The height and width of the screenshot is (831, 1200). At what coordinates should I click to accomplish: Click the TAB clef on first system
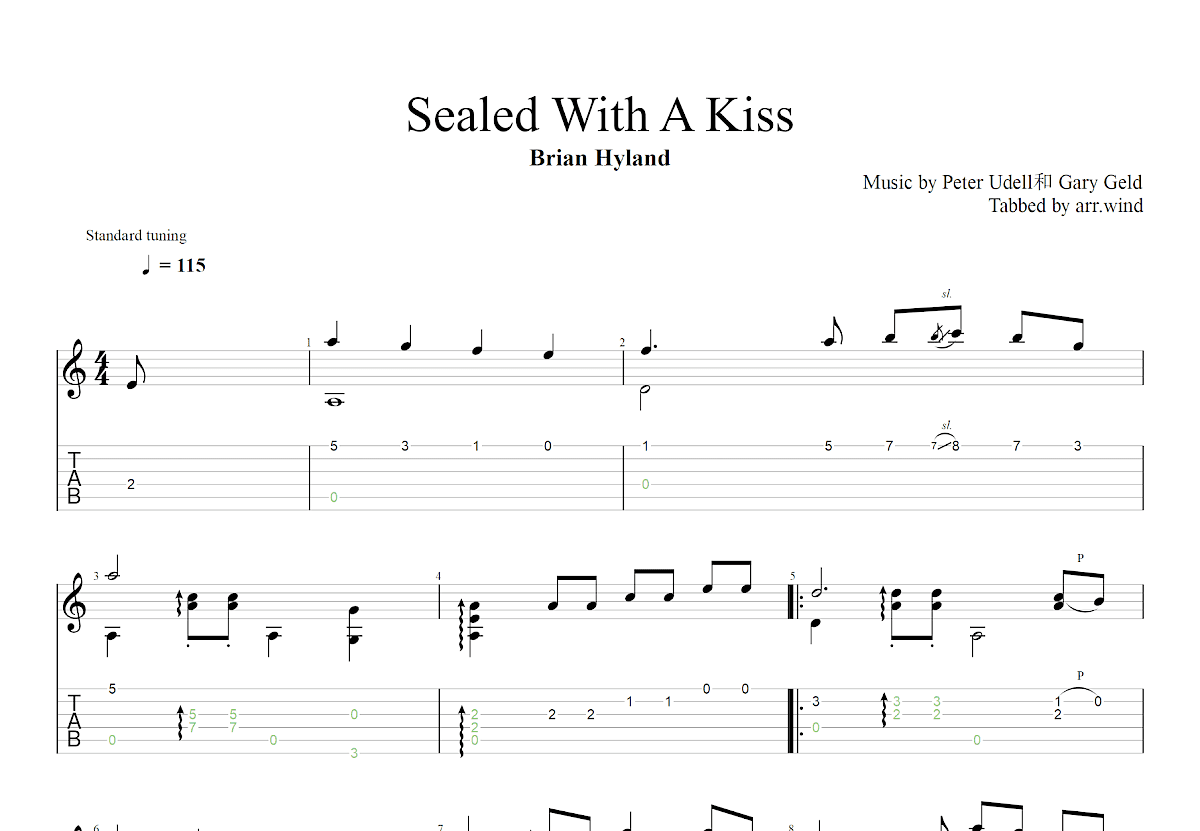pyautogui.click(x=74, y=478)
